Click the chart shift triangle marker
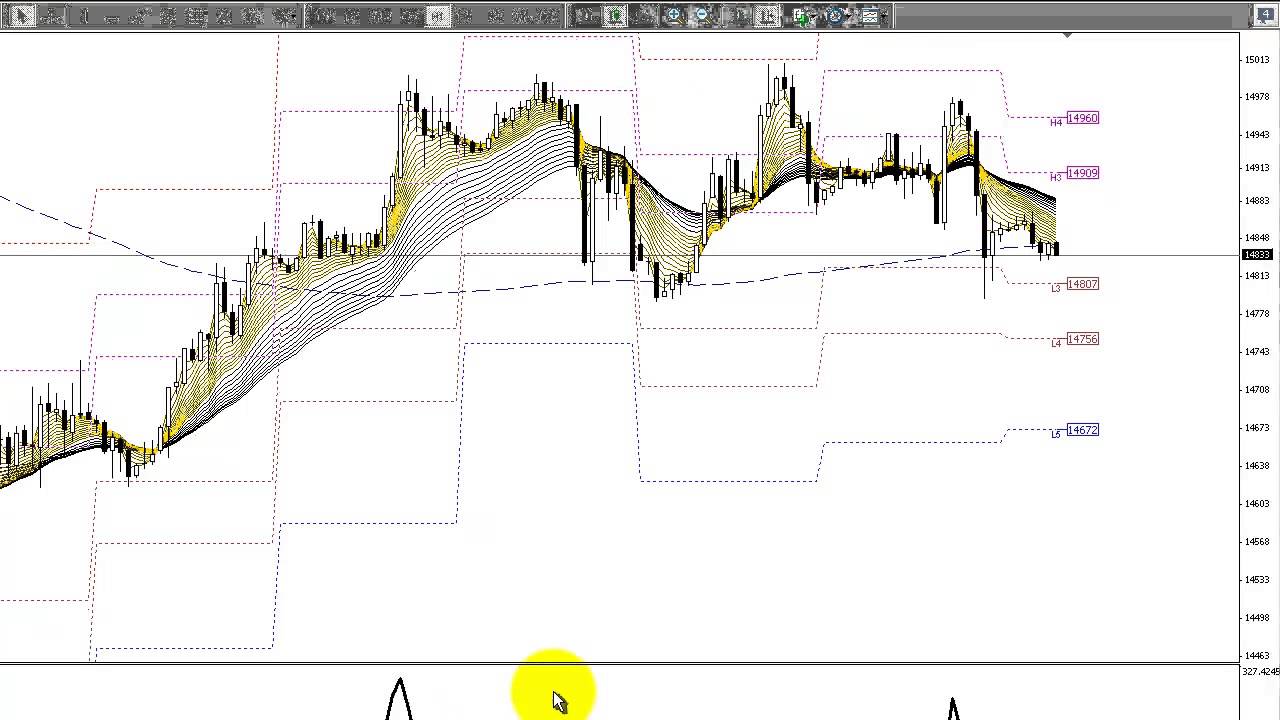The width and height of the screenshot is (1280, 720). click(x=1067, y=36)
